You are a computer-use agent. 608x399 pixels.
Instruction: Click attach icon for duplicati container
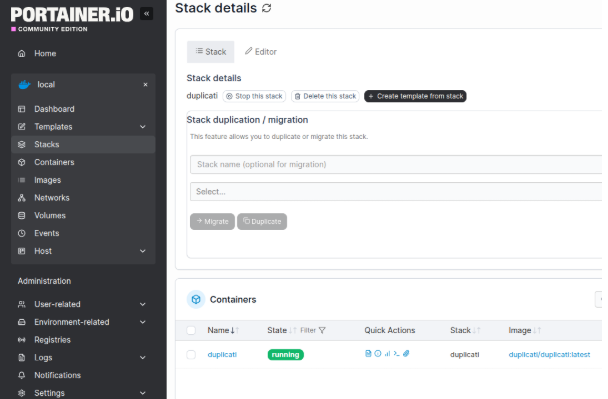[x=406, y=353]
